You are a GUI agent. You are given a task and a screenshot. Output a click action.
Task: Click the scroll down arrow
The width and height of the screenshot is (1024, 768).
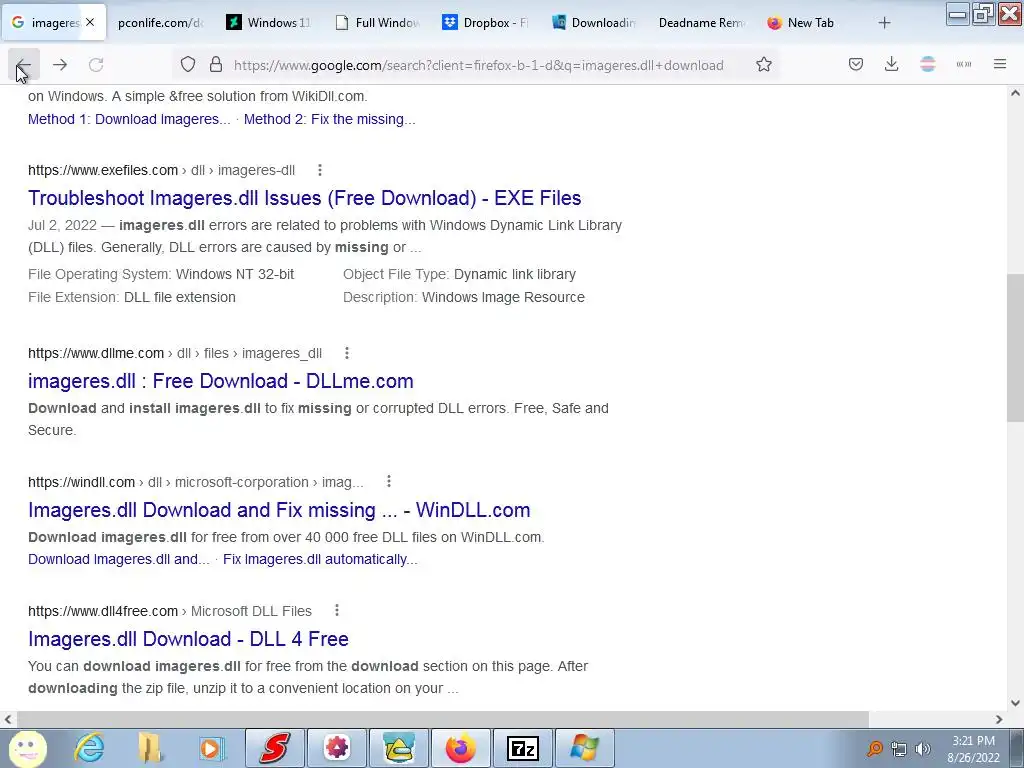tap(1015, 703)
